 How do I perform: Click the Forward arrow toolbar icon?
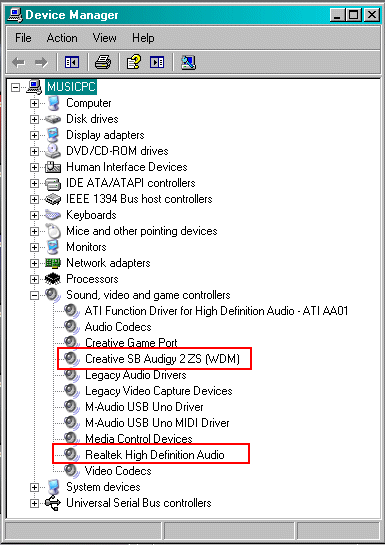point(41,63)
